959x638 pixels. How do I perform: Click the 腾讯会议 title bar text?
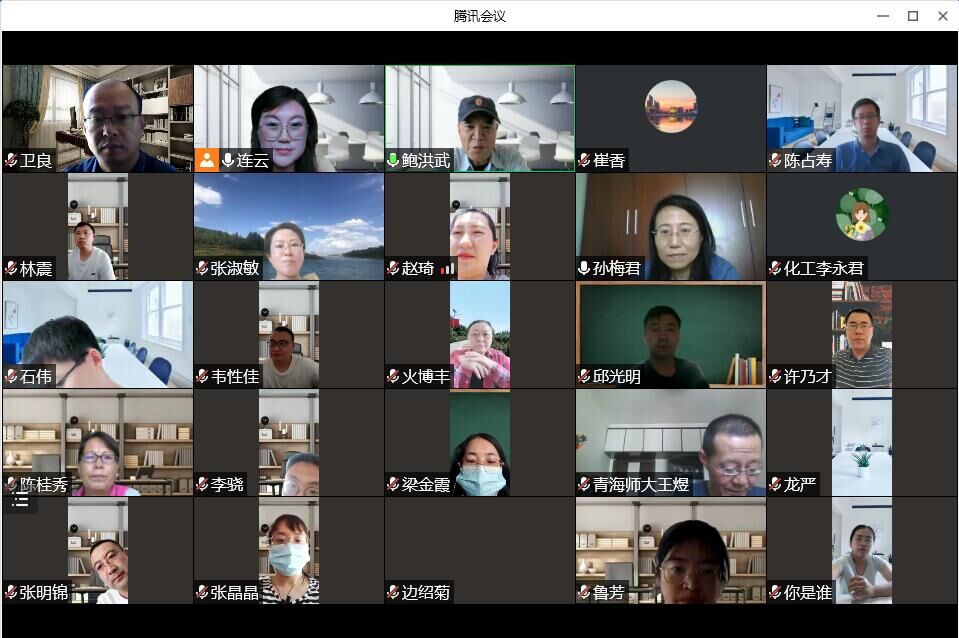click(479, 16)
